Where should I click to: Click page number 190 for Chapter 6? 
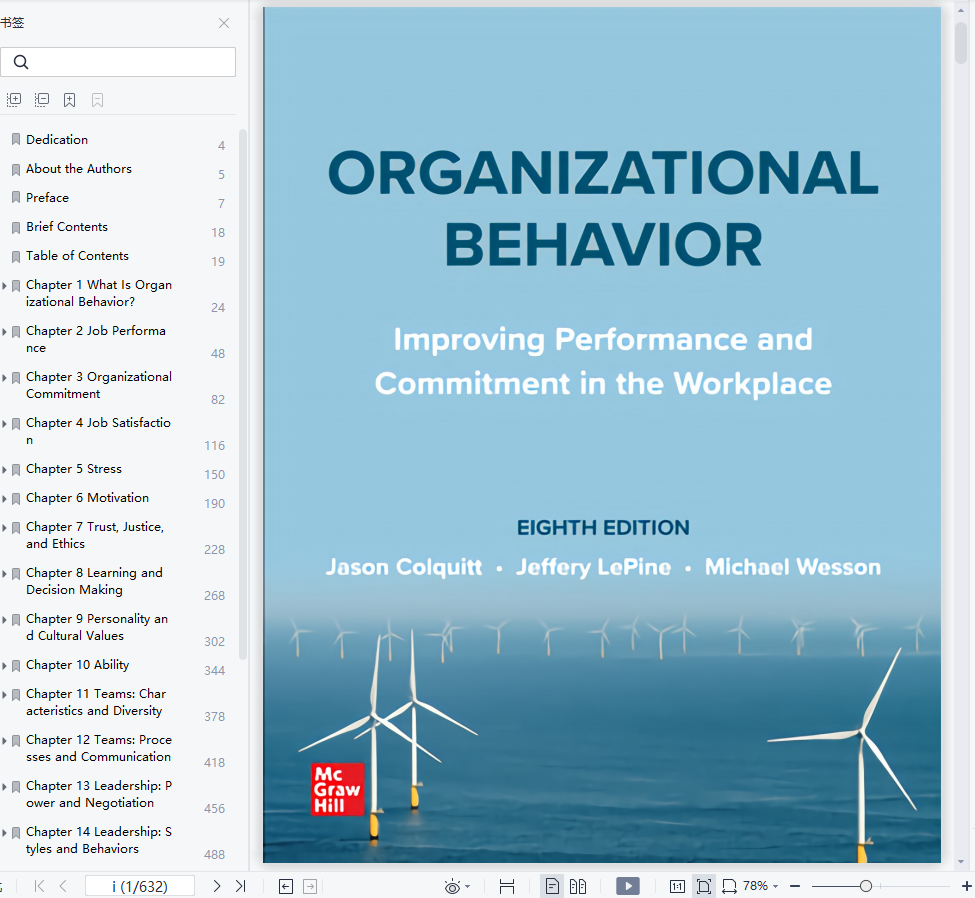[x=215, y=504]
